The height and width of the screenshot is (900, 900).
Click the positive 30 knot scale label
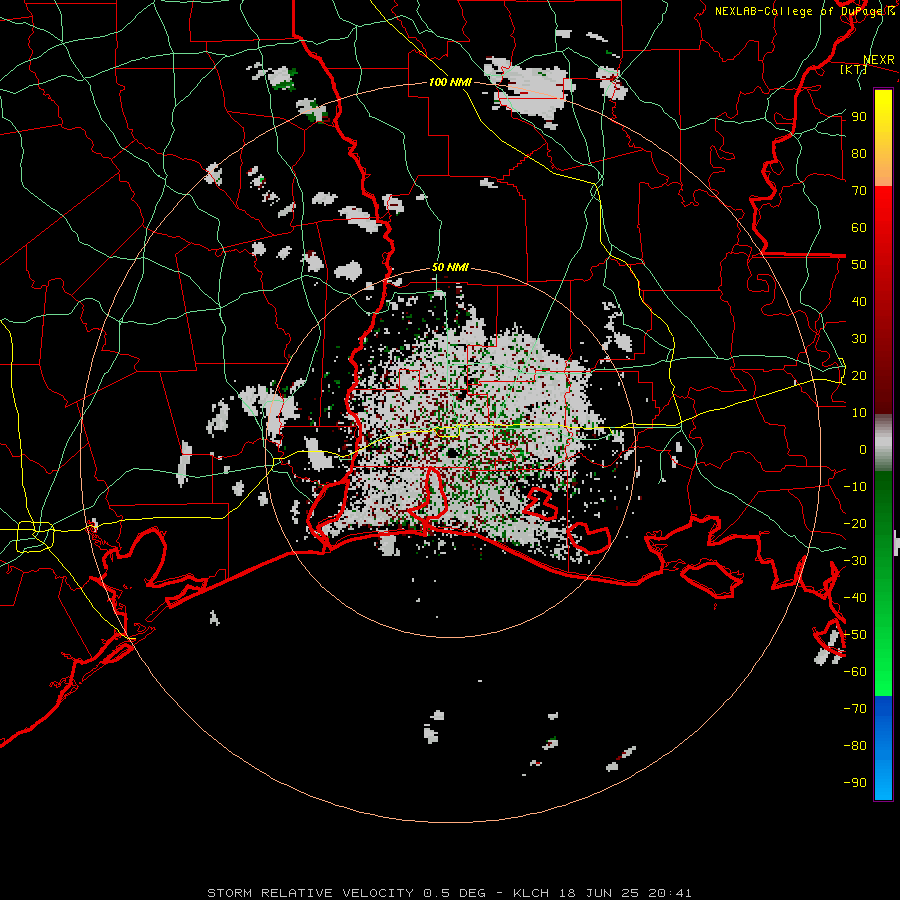pos(859,339)
